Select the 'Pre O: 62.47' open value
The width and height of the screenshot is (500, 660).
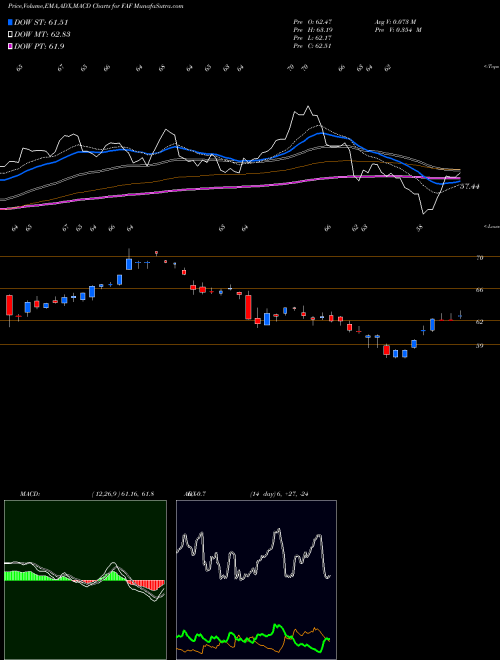point(313,21)
